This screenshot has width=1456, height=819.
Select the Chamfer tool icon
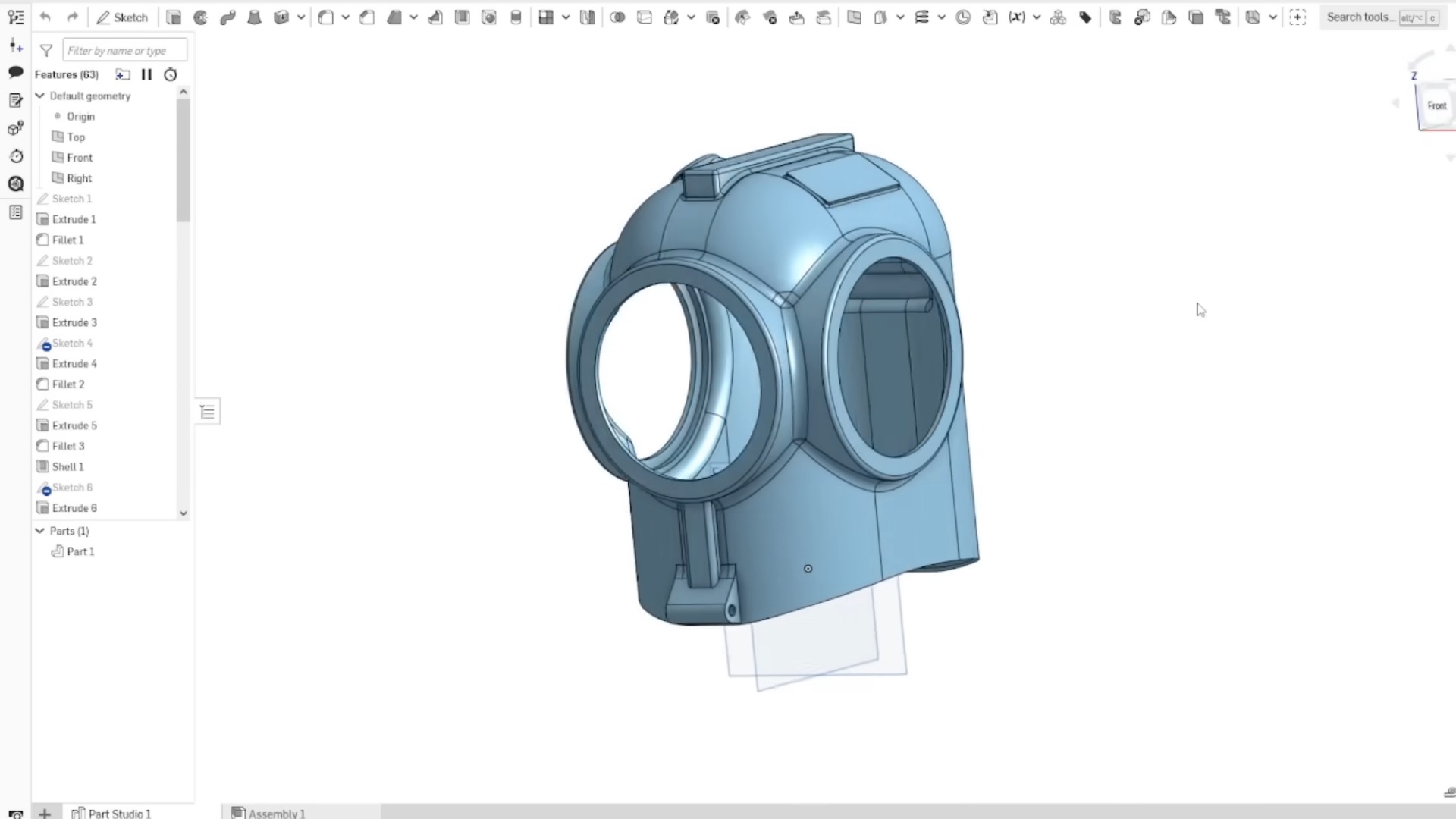367,17
